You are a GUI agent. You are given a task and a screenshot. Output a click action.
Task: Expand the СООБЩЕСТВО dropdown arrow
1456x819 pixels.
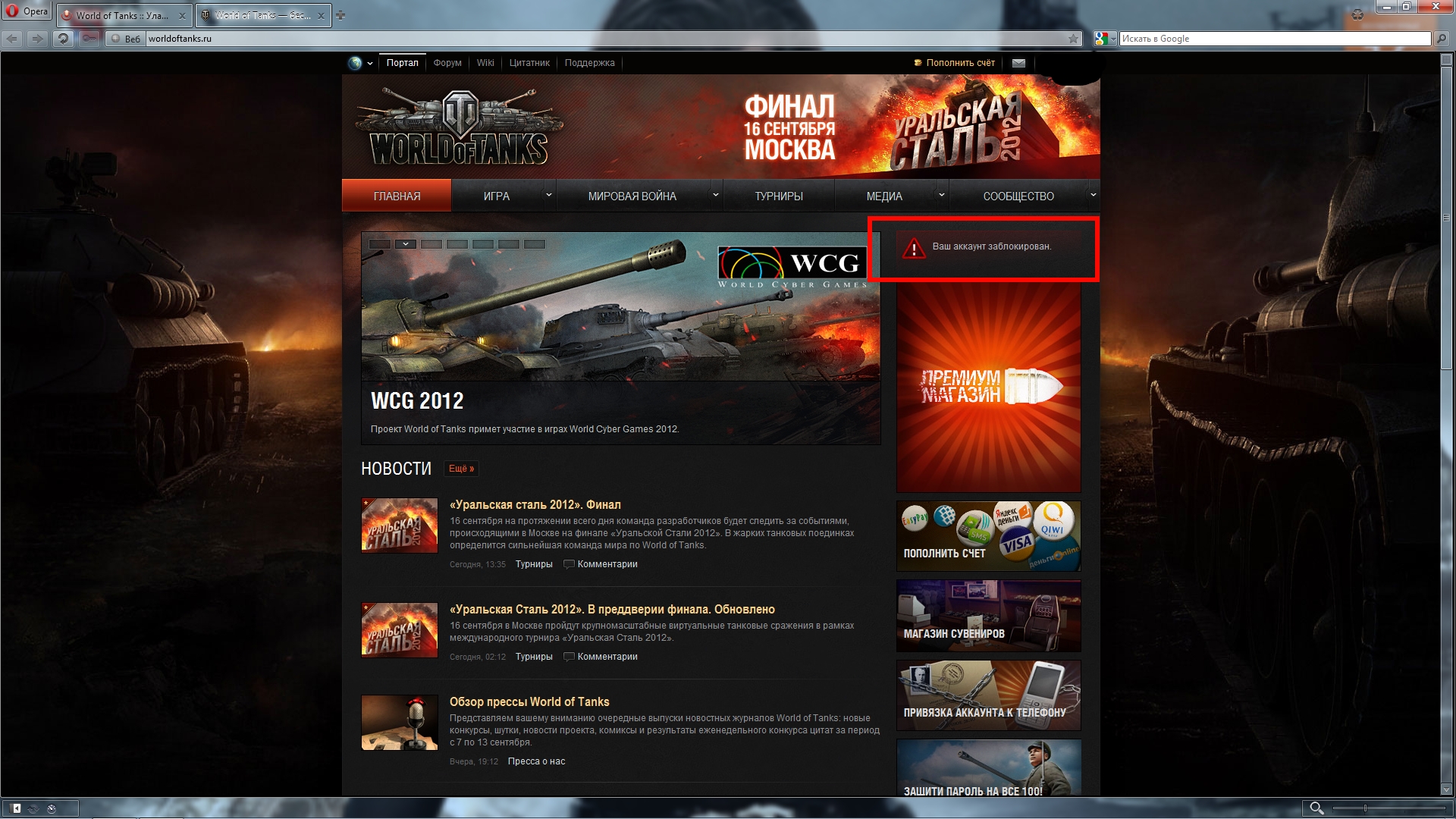tap(1093, 195)
